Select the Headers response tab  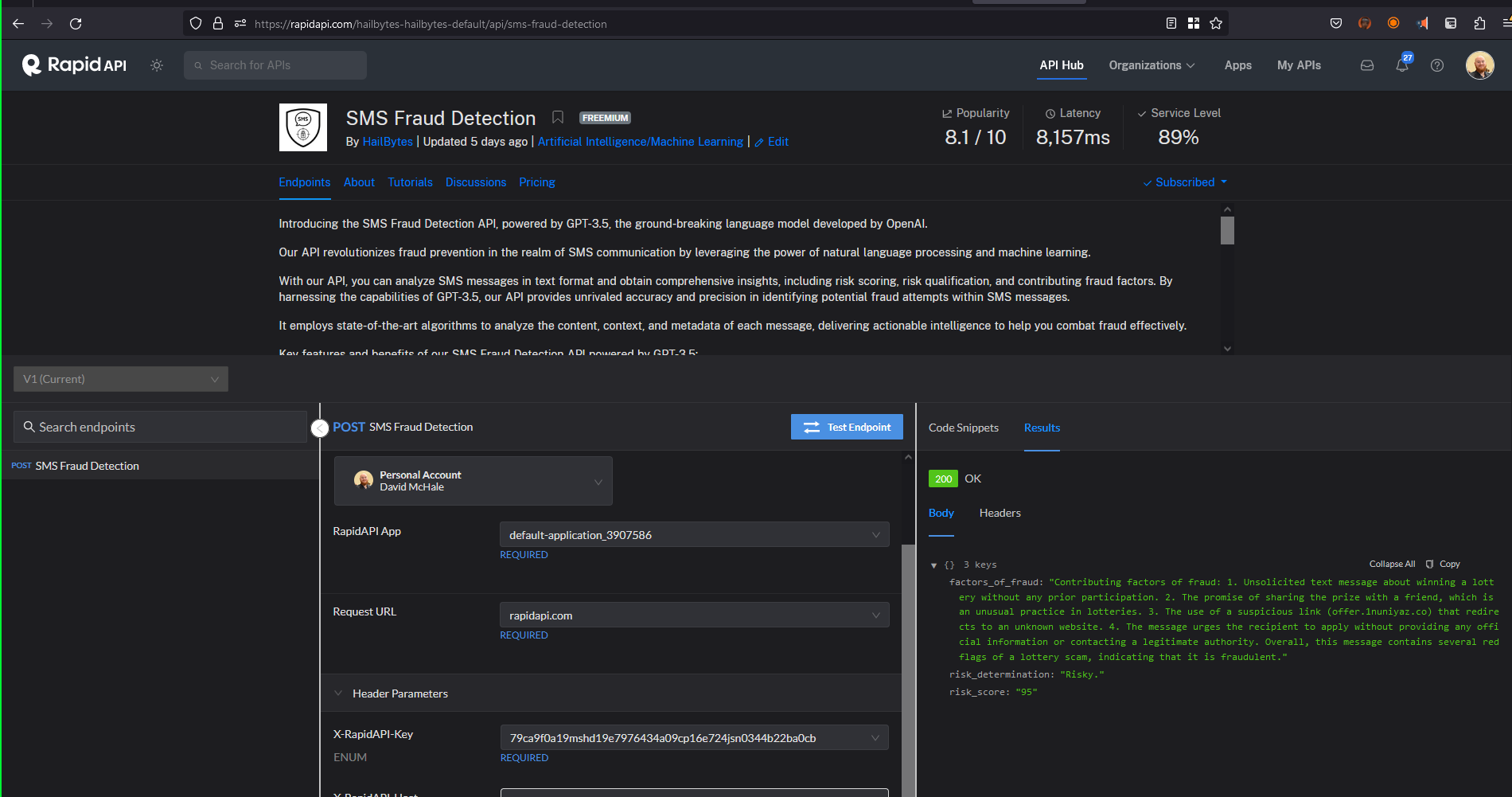(1000, 513)
